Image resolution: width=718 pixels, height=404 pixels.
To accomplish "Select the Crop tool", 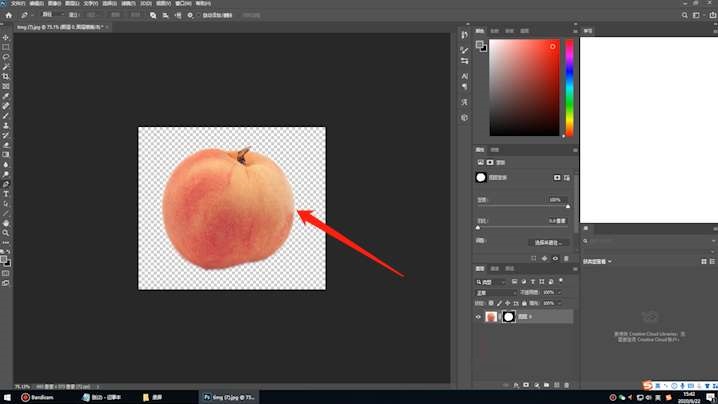I will (x=6, y=76).
